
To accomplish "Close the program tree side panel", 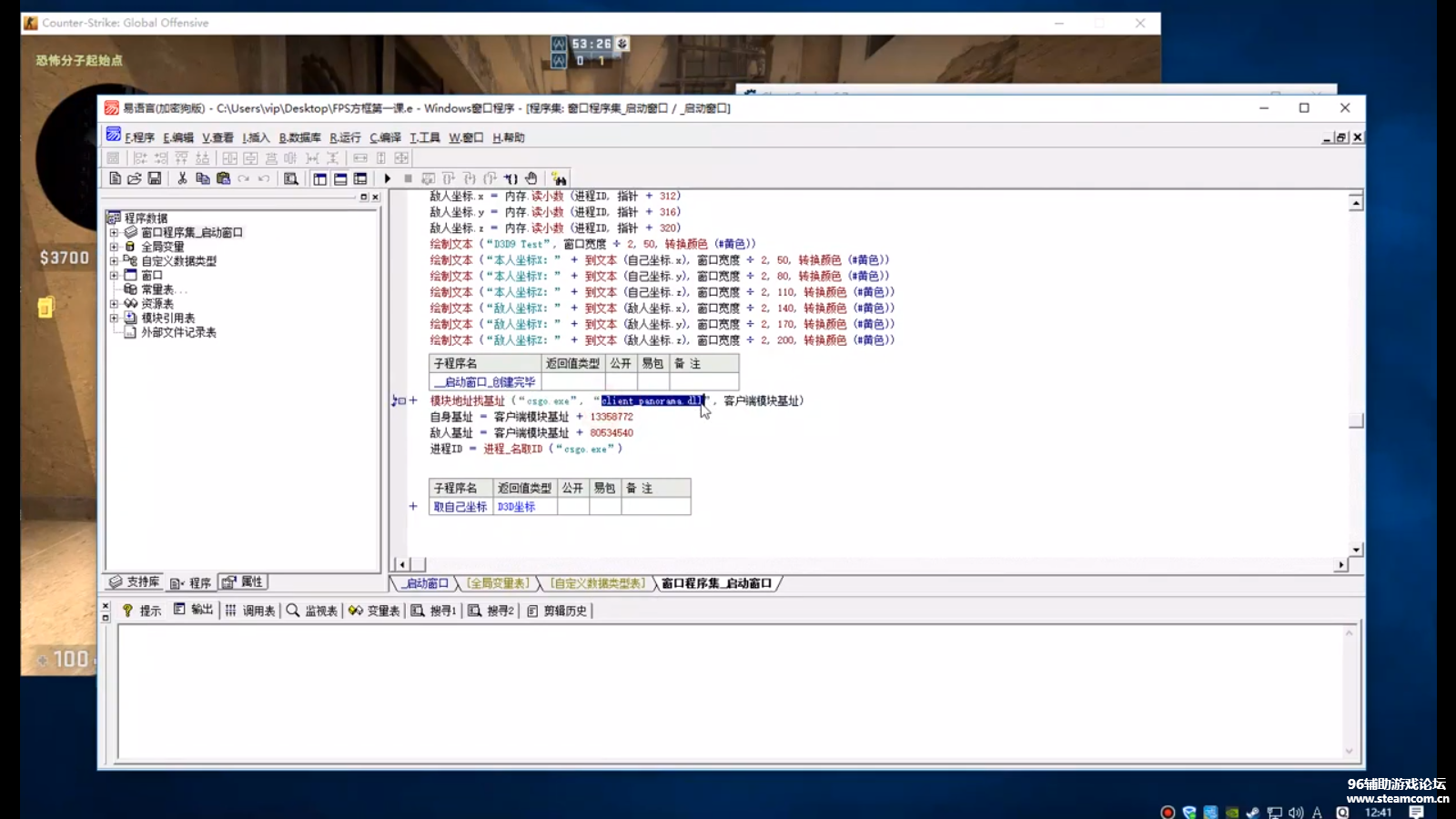I will (x=375, y=197).
